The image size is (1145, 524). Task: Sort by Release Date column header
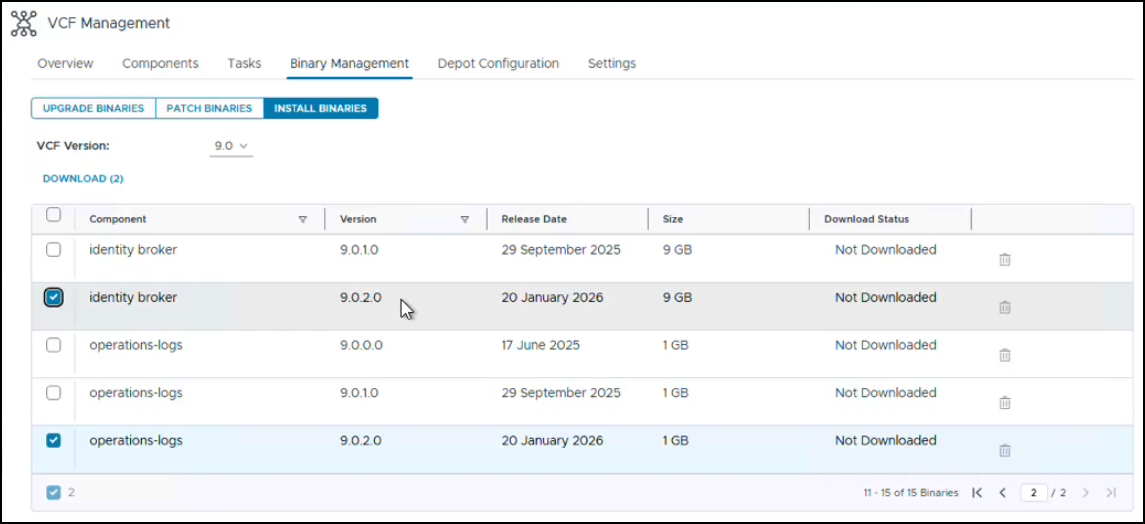(534, 219)
